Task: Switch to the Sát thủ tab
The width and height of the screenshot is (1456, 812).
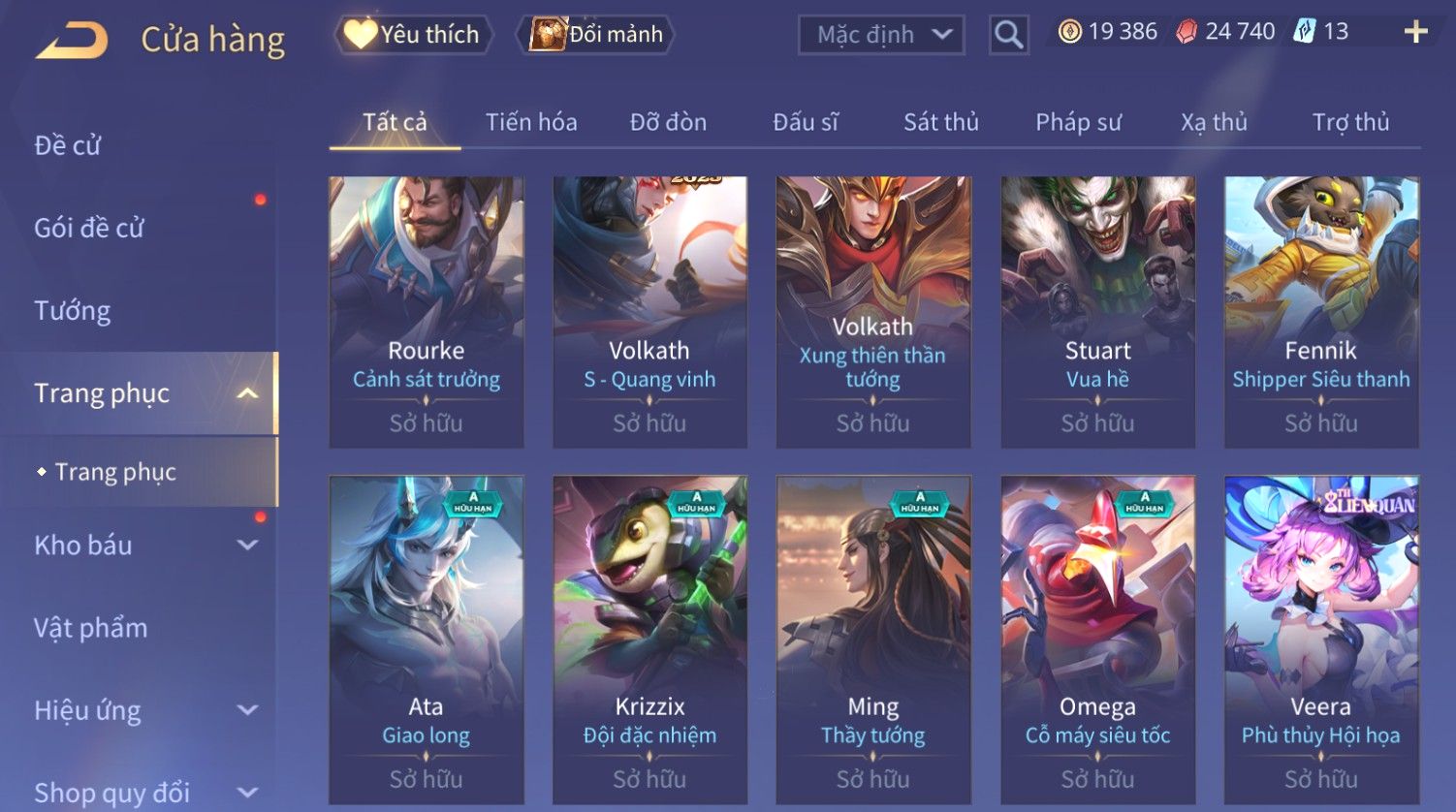Action: coord(941,122)
